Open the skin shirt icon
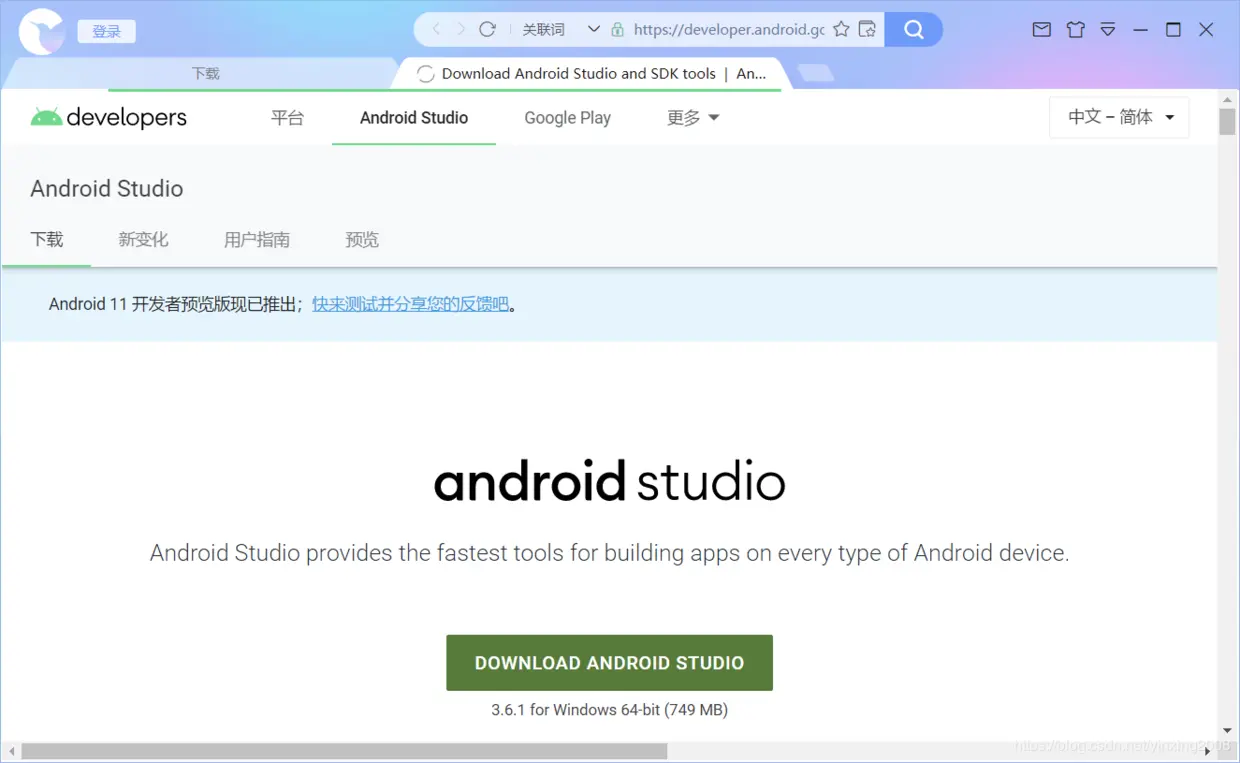Screen dimensions: 1240x763 pyautogui.click(x=1075, y=30)
